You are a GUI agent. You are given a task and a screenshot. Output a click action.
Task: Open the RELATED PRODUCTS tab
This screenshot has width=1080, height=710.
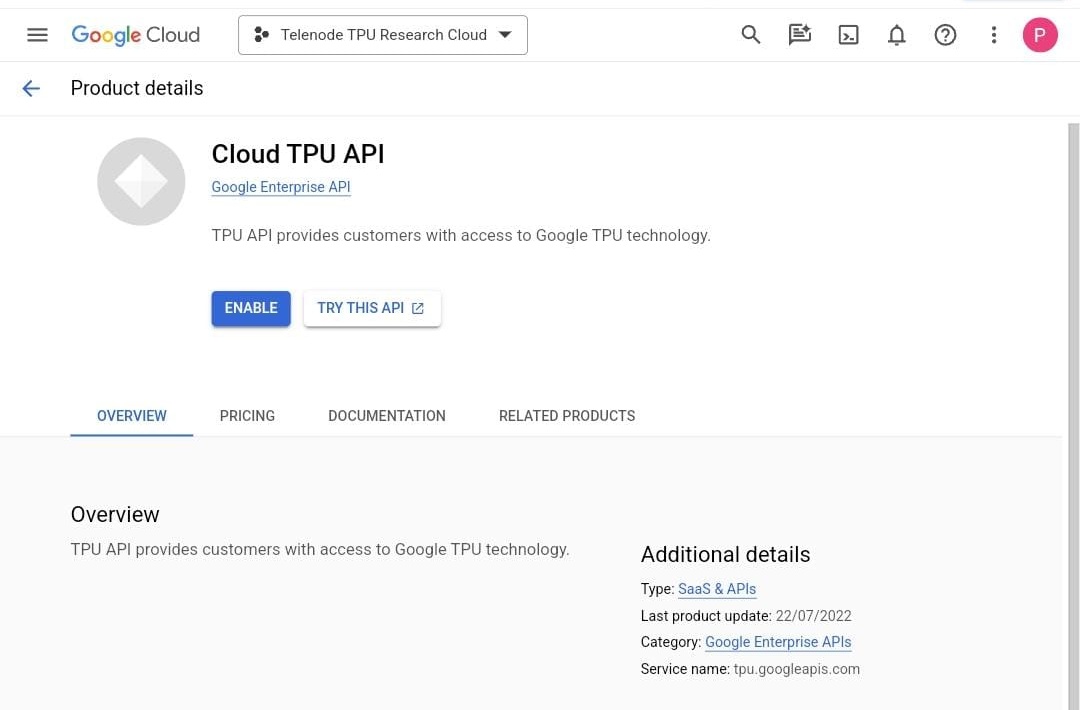click(567, 416)
